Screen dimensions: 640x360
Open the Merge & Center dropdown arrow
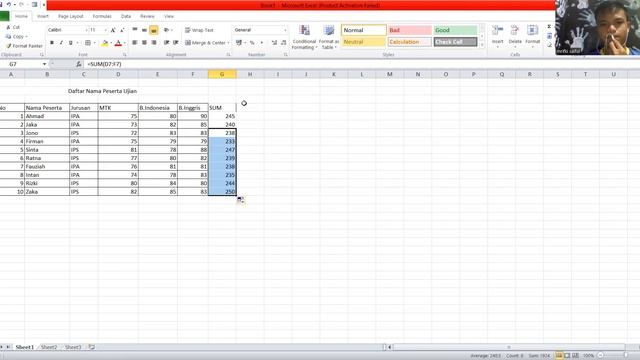click(x=228, y=43)
